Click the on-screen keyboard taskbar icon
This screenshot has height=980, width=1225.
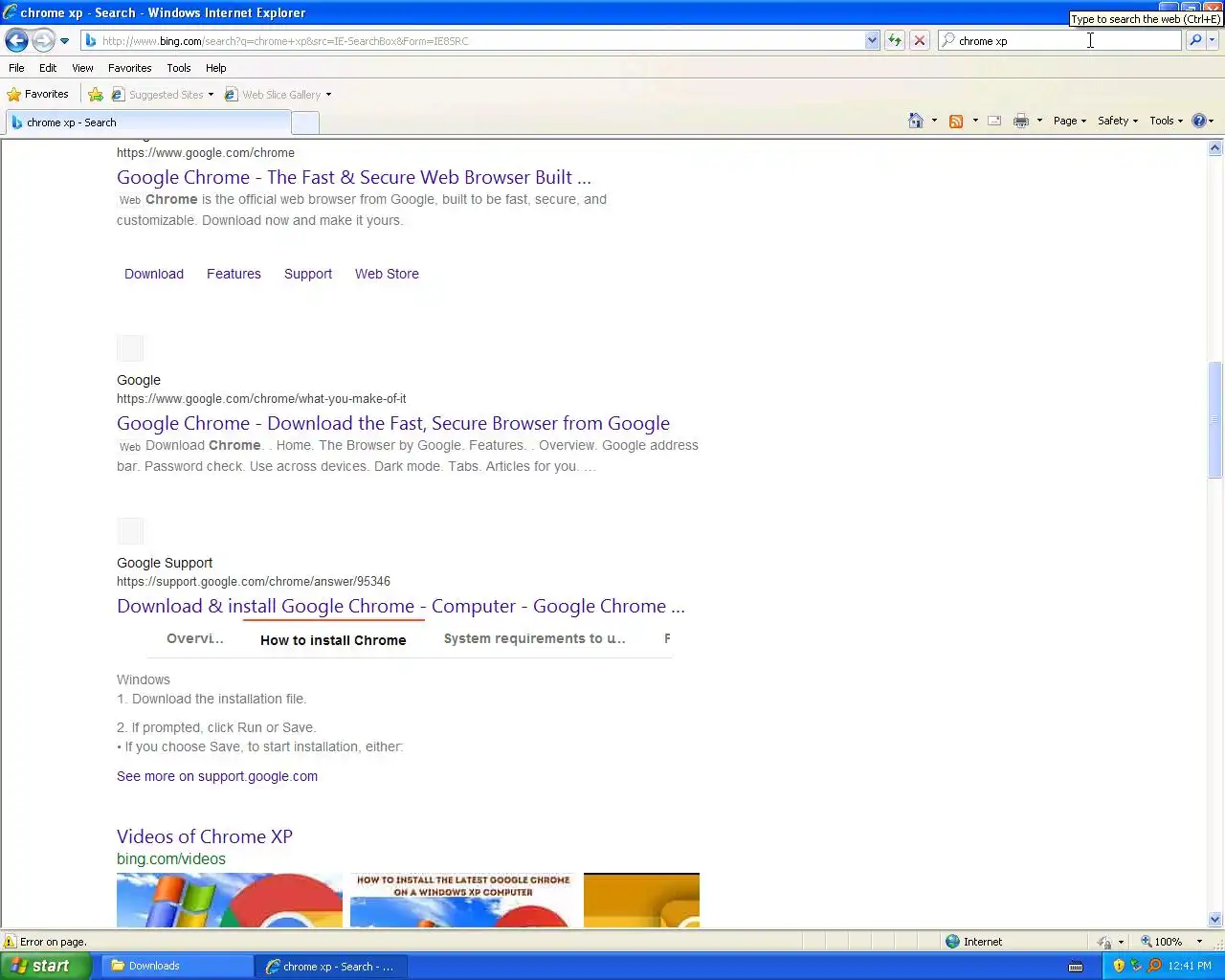point(1076,966)
